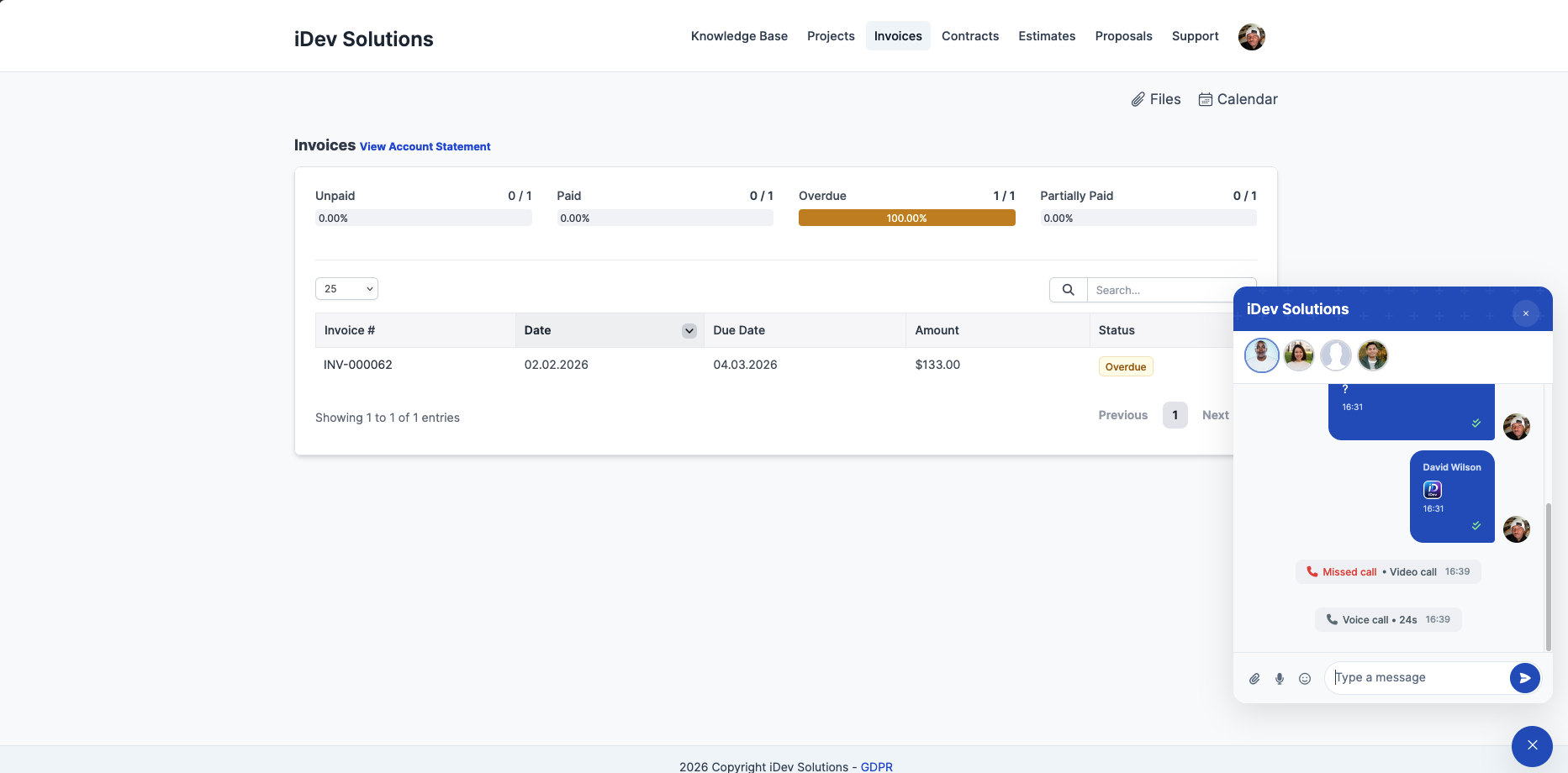This screenshot has width=1568, height=773.
Task: Open Files via the paperclip icon
Action: 1155,99
